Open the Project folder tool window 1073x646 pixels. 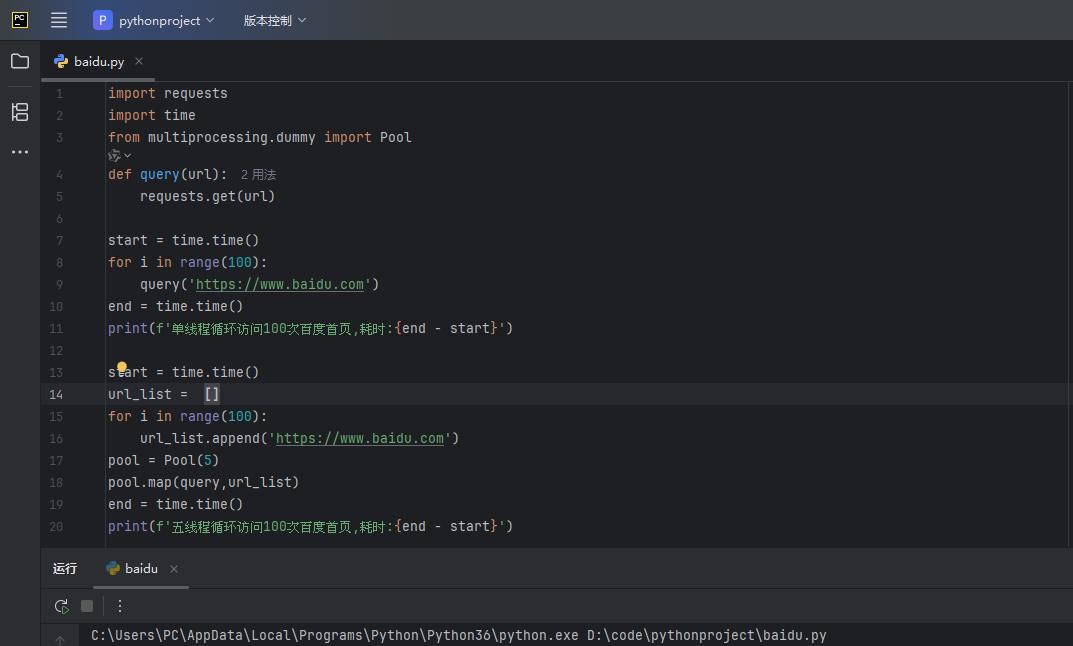click(20, 62)
